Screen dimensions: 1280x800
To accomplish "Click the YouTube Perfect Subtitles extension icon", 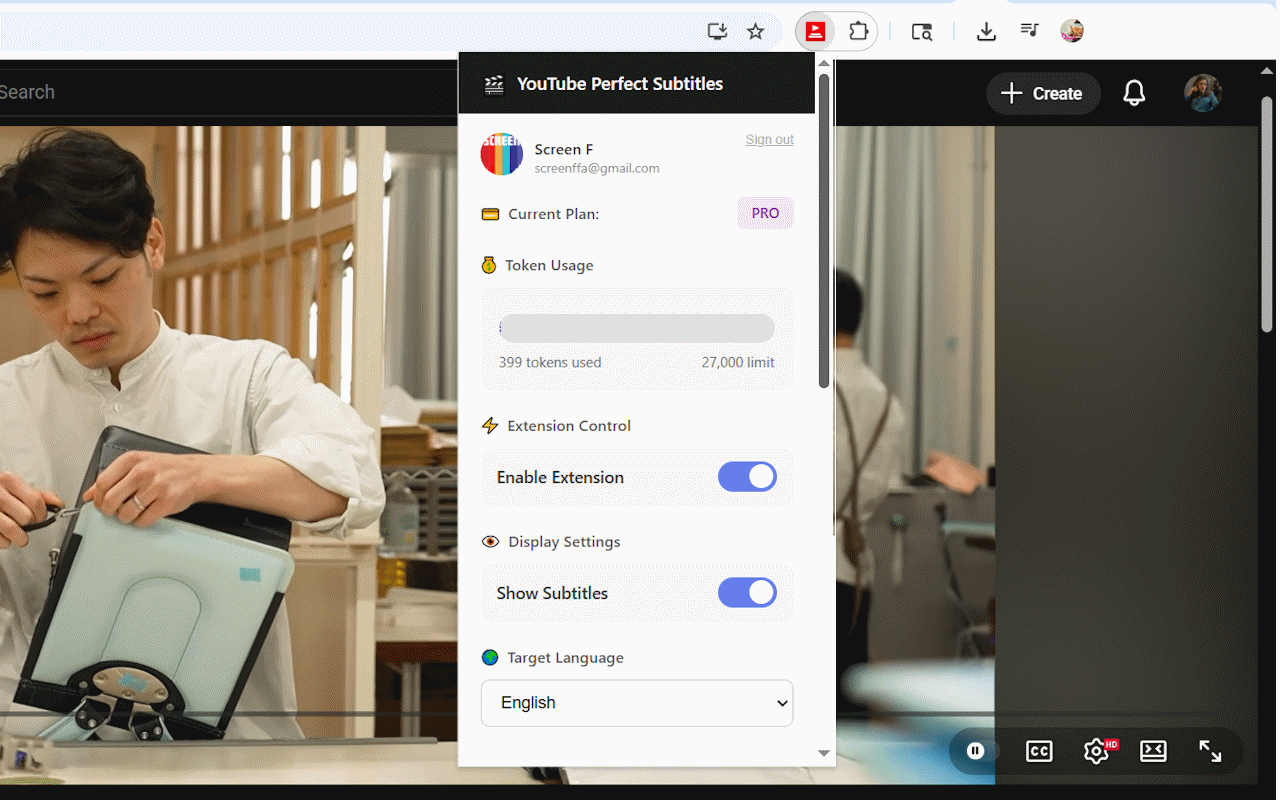I will (x=815, y=32).
